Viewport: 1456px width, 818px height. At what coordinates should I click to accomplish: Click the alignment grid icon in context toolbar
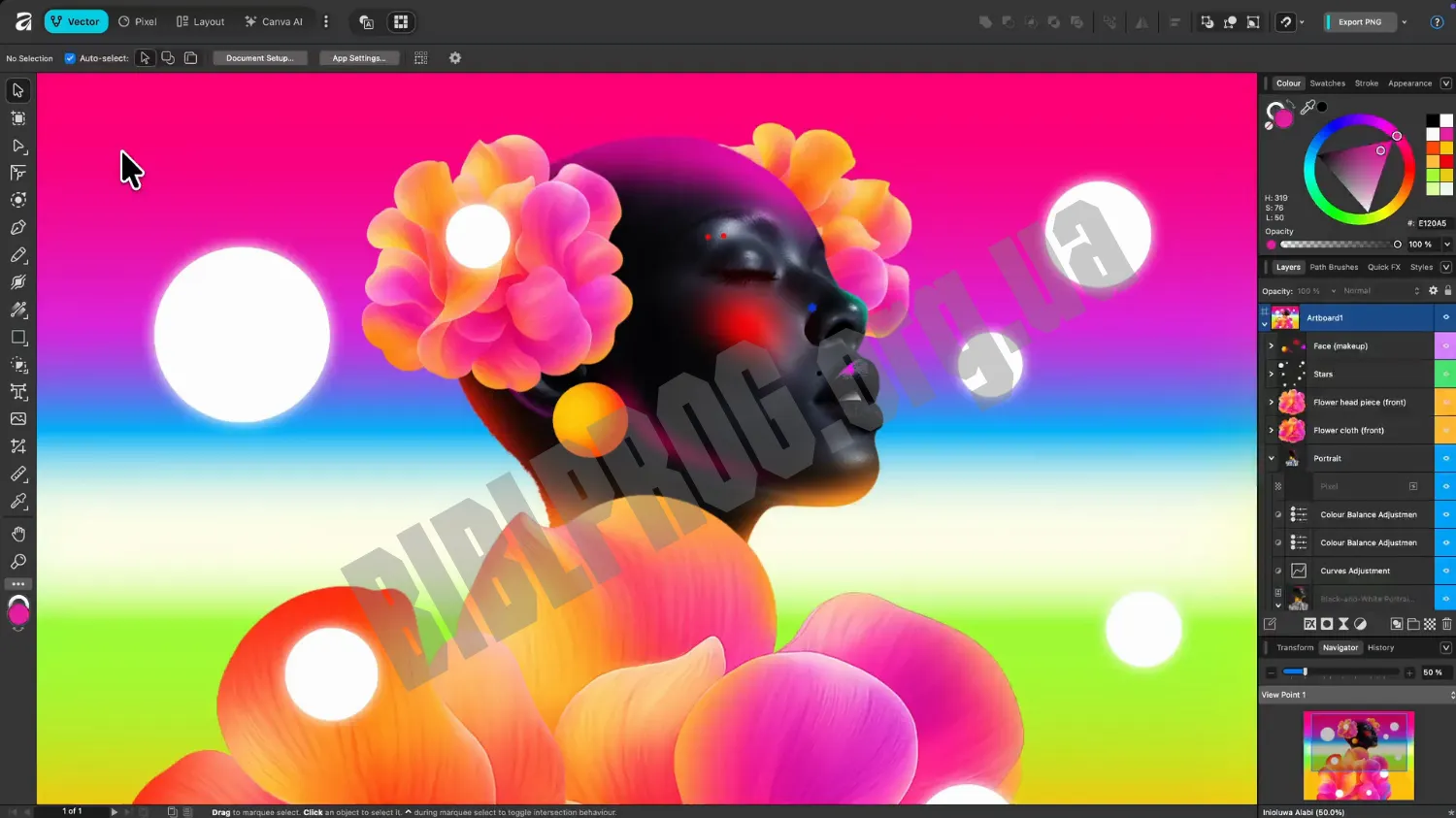(420, 58)
